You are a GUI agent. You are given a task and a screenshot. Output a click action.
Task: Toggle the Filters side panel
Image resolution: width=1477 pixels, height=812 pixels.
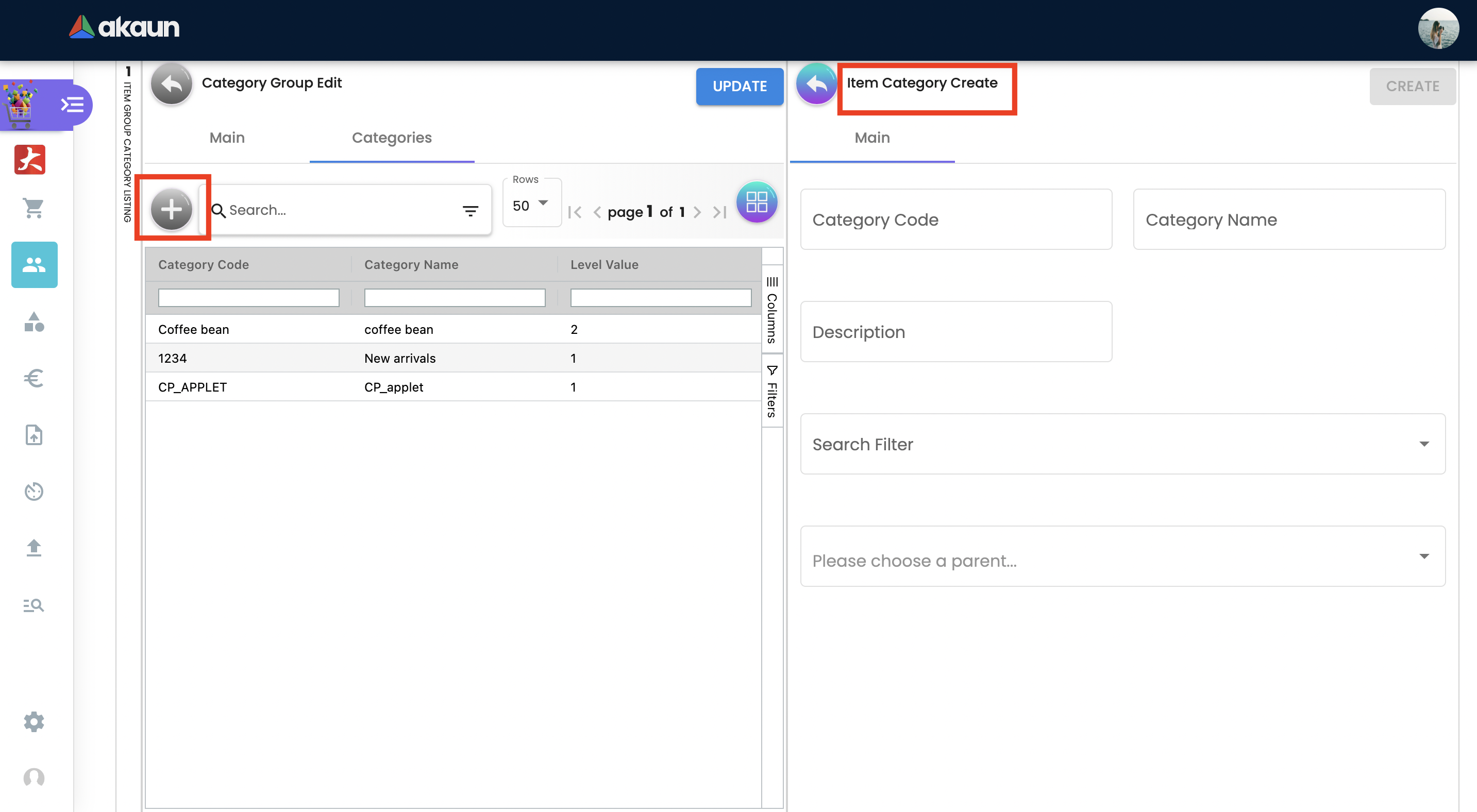[x=772, y=392]
